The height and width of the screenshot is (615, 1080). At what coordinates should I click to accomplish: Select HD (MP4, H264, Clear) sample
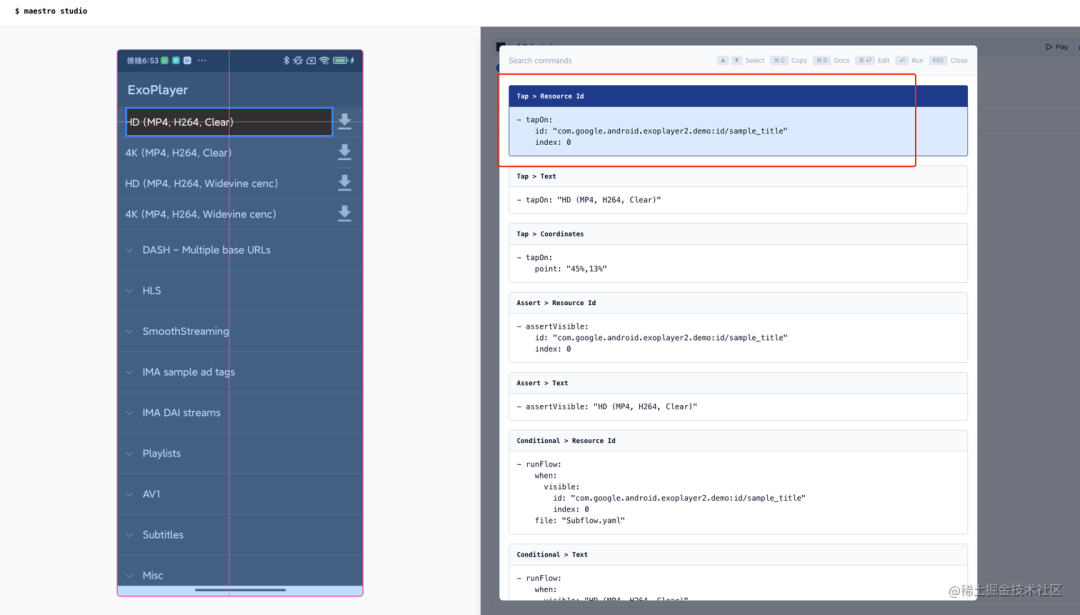click(x=229, y=122)
